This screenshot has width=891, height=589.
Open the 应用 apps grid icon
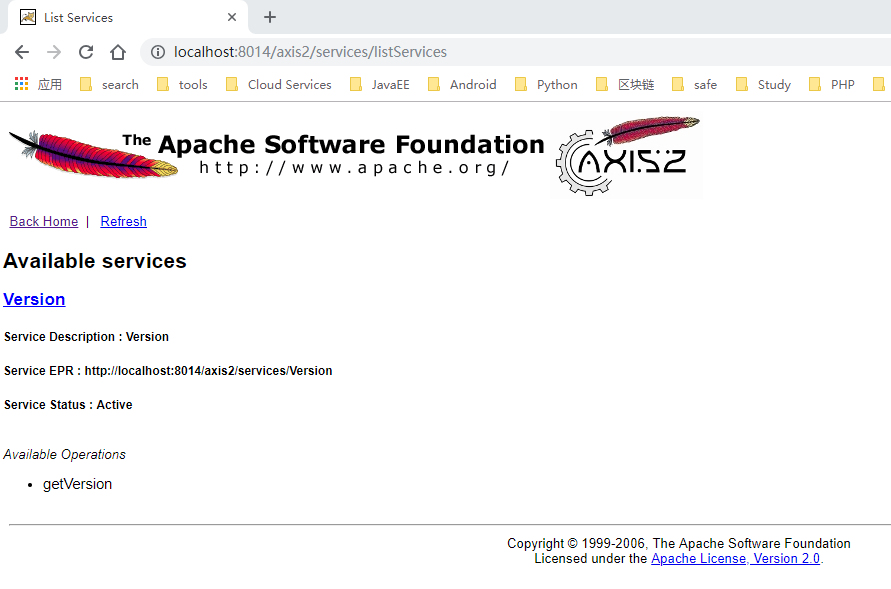coord(20,84)
